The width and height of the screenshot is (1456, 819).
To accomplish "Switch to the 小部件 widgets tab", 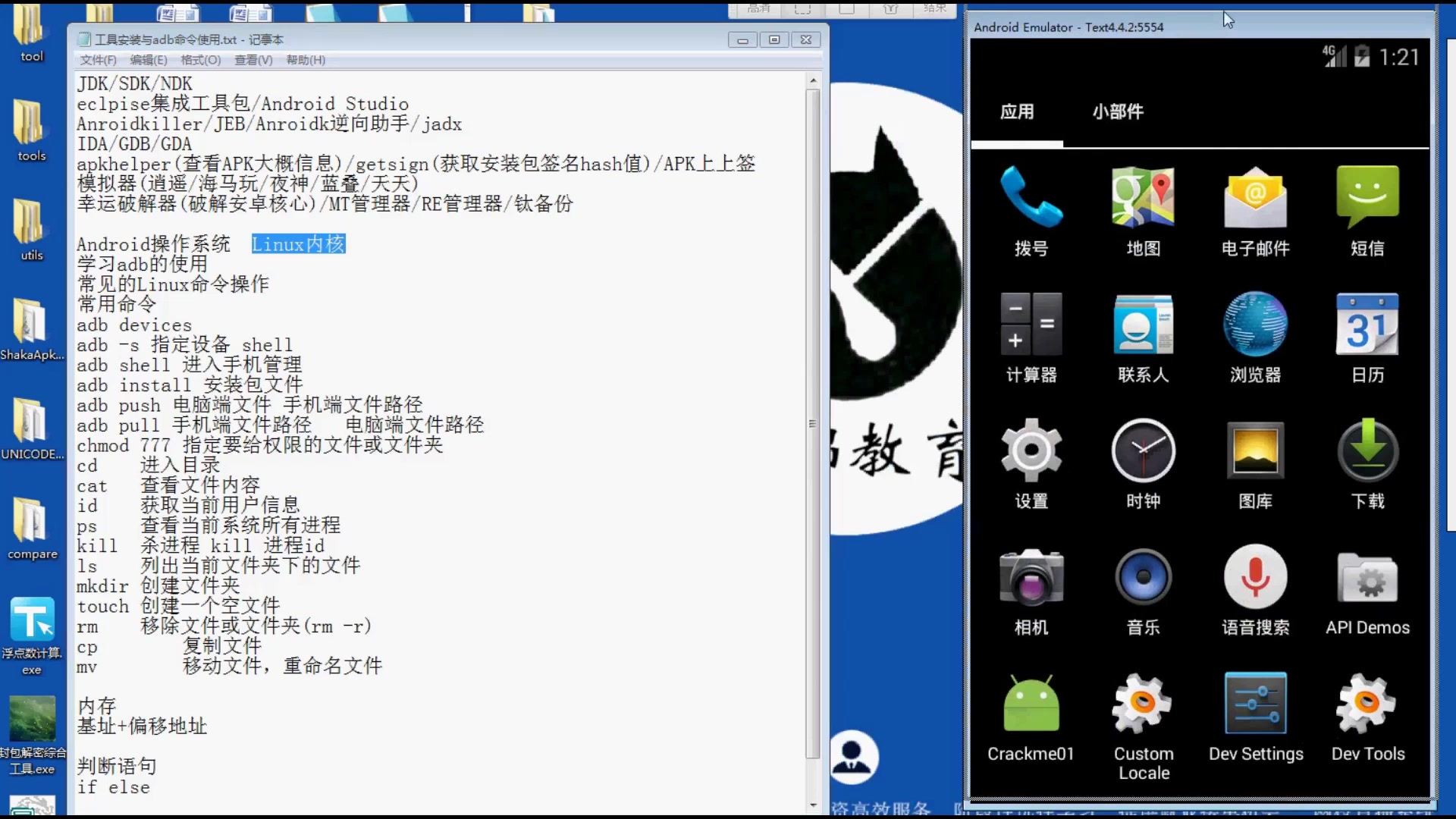I will [x=1118, y=111].
